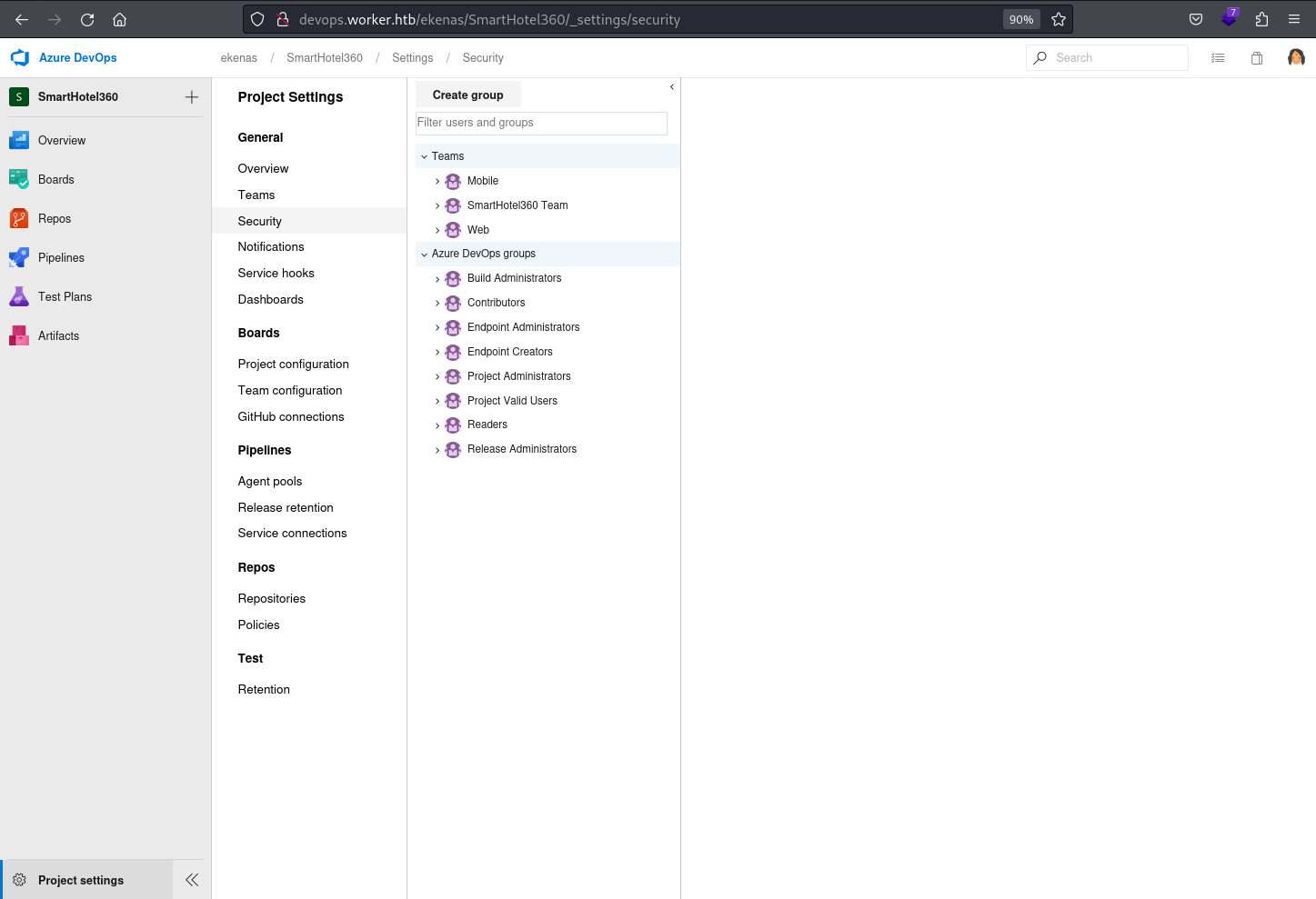The width and height of the screenshot is (1316, 899).
Task: Collapse the Azure DevOps groups section
Action: tap(424, 254)
